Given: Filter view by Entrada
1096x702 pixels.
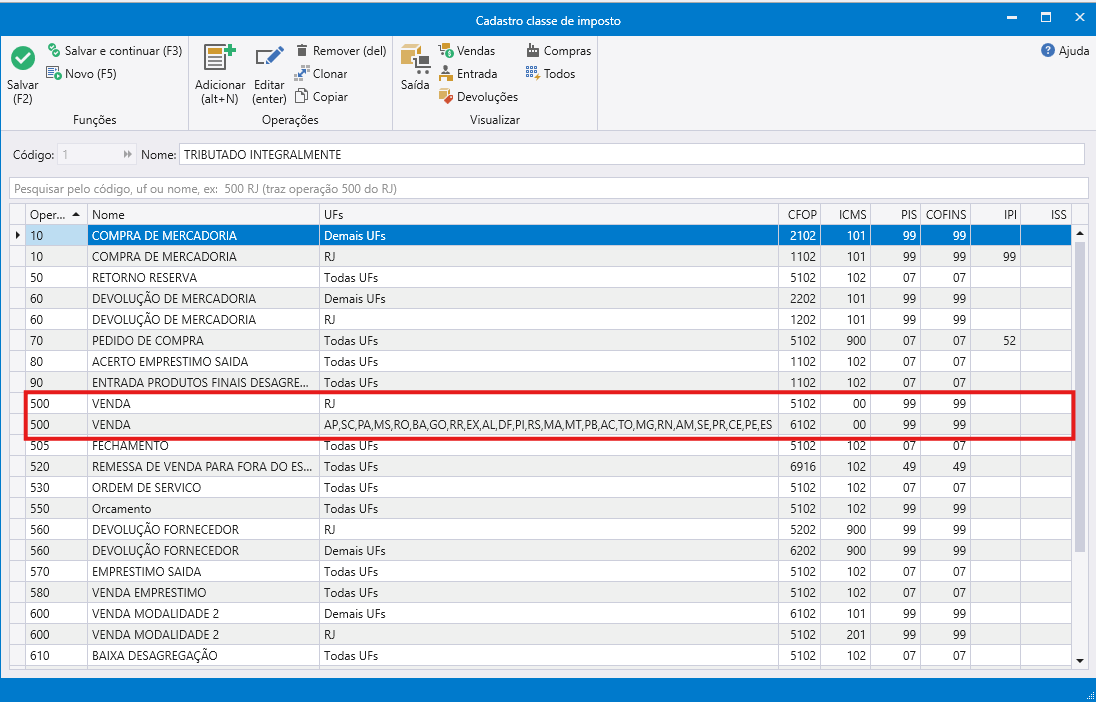Looking at the screenshot, I should point(468,73).
